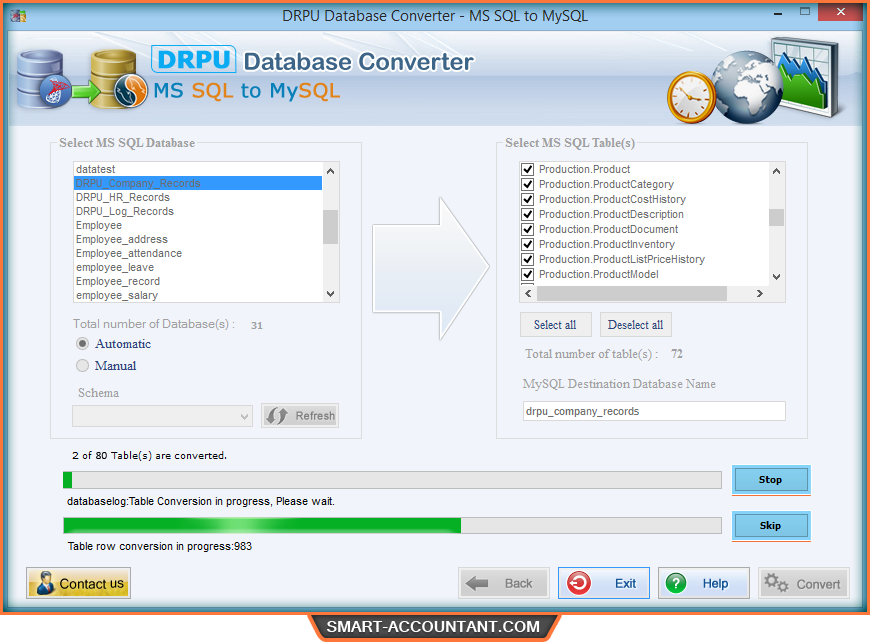
Task: Click the chart graph icon in header
Action: [806, 77]
